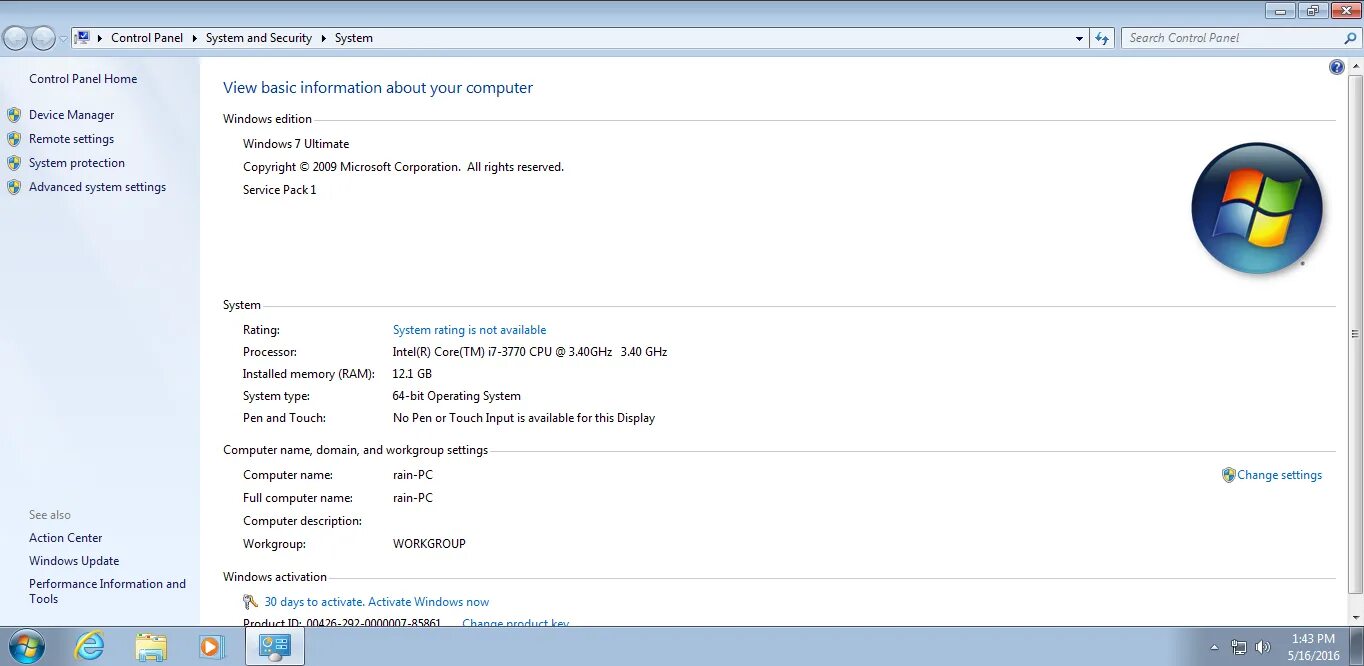Click the Forward navigation arrow
1364x666 pixels.
[x=43, y=38]
